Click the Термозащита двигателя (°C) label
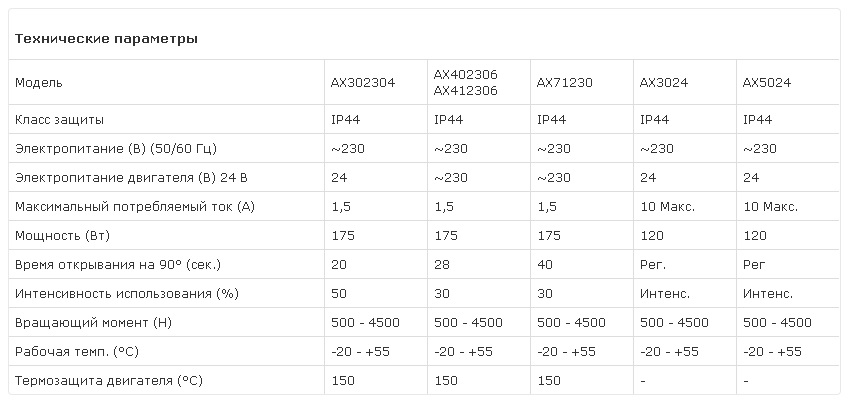849x403 pixels. point(109,381)
